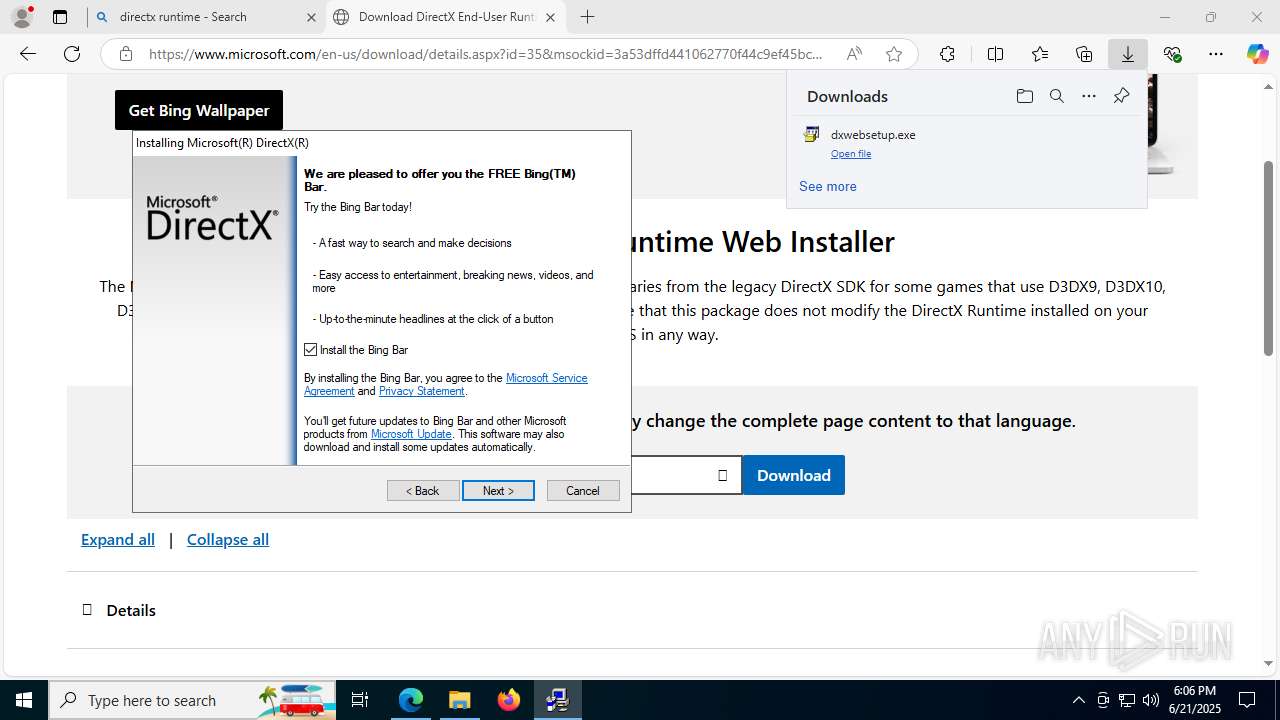Activate the Read aloud icon
Screen dimensions: 1280x720
click(854, 54)
